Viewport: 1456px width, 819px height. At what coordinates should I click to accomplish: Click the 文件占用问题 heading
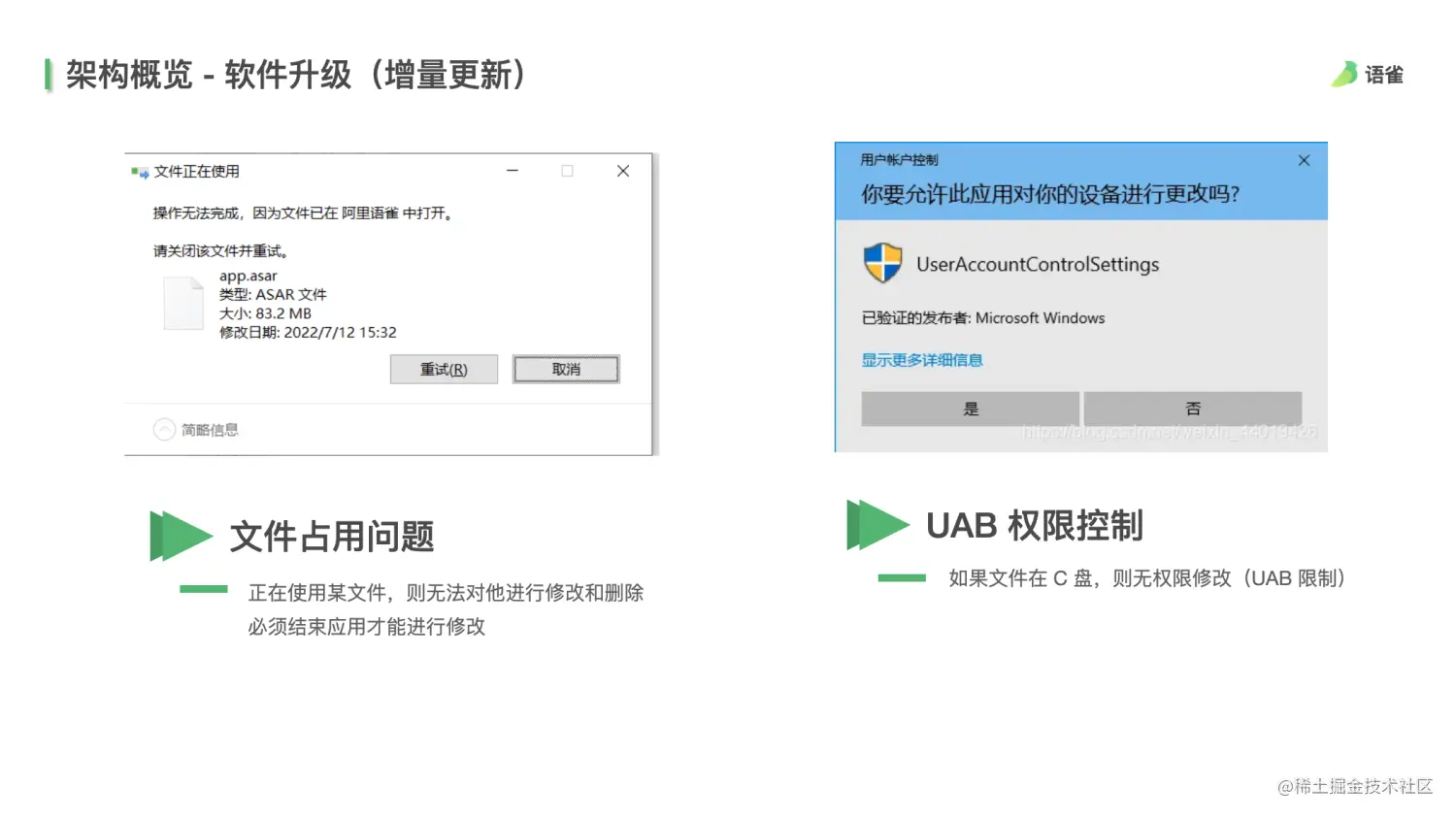pyautogui.click(x=332, y=537)
